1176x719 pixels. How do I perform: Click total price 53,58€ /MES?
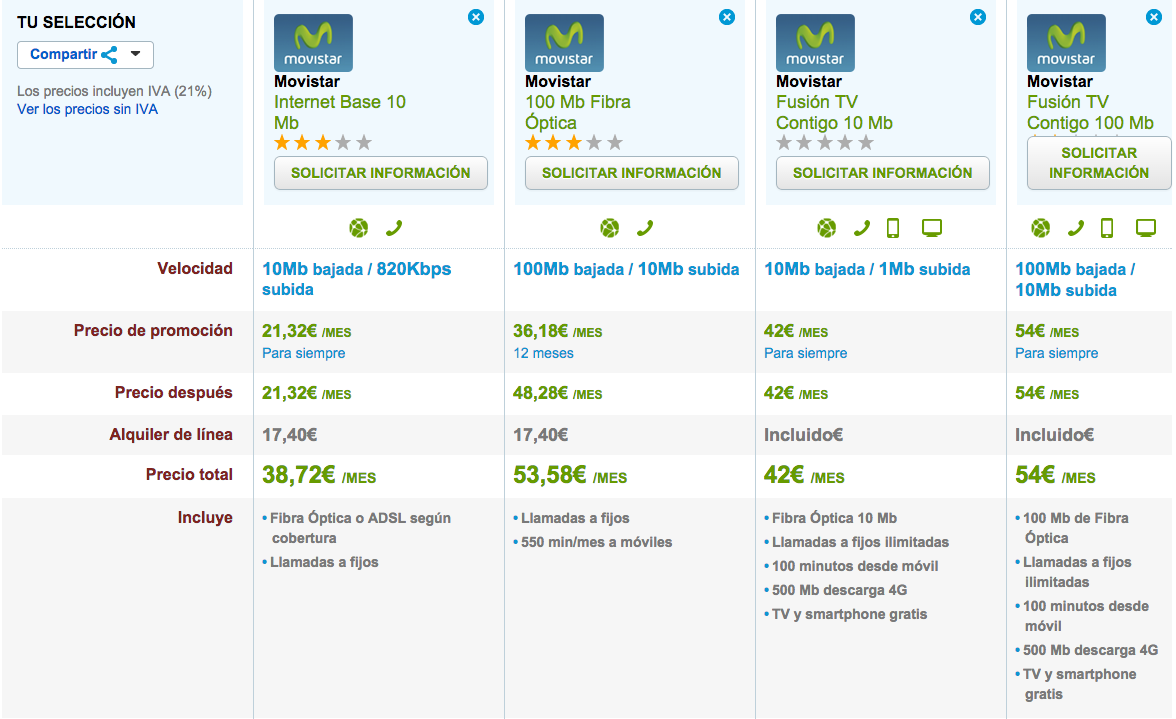pos(570,475)
